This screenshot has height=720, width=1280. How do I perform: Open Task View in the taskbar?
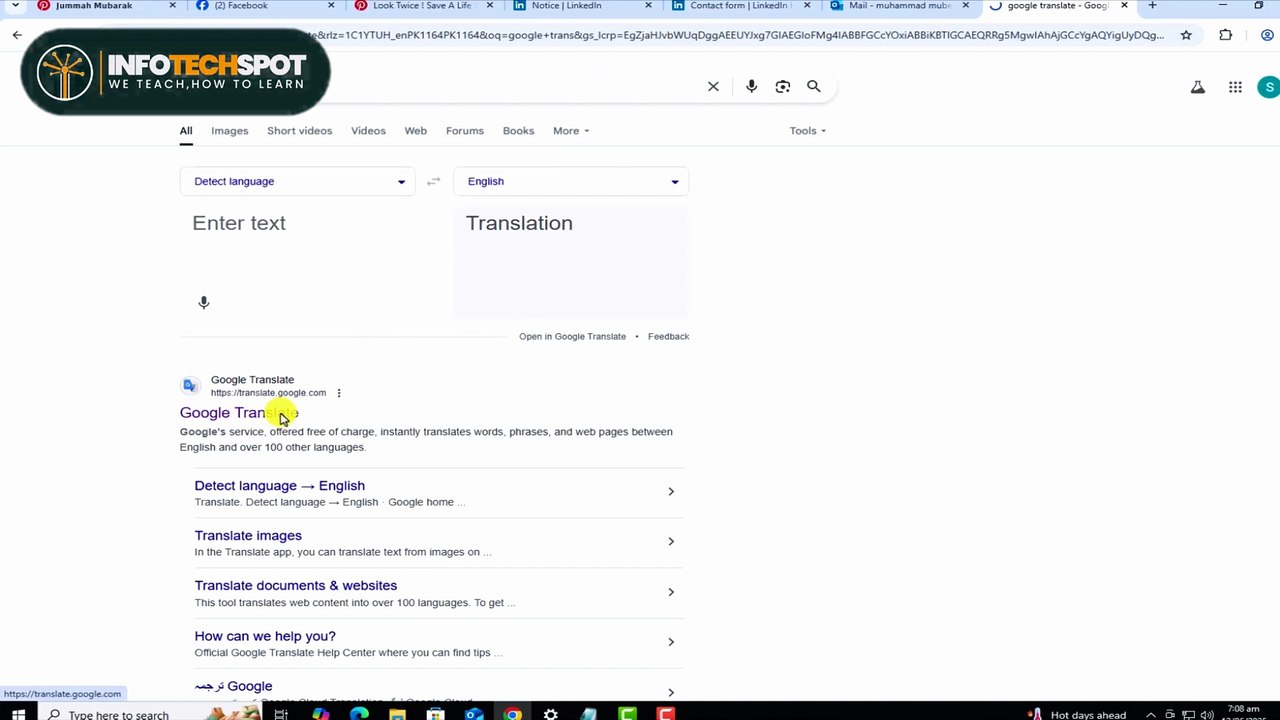281,714
